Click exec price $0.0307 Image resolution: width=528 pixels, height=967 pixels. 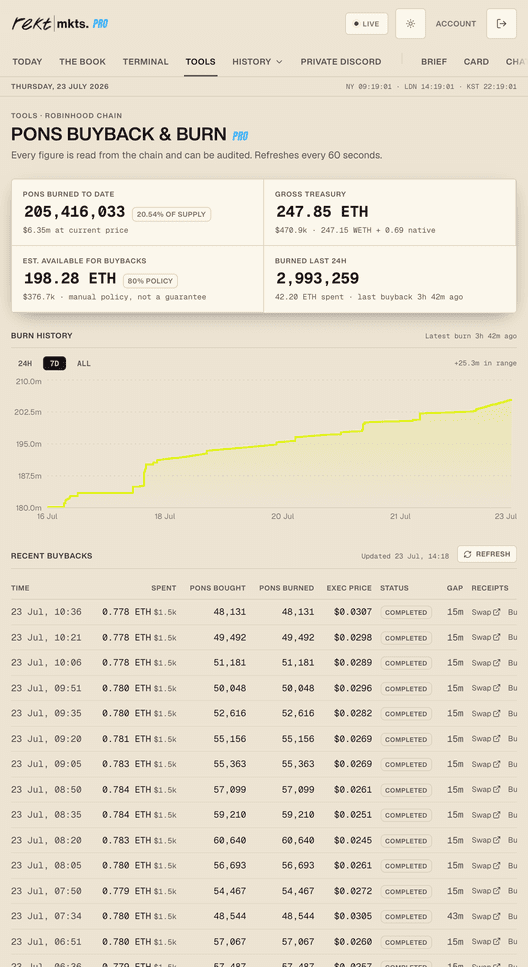(x=353, y=612)
